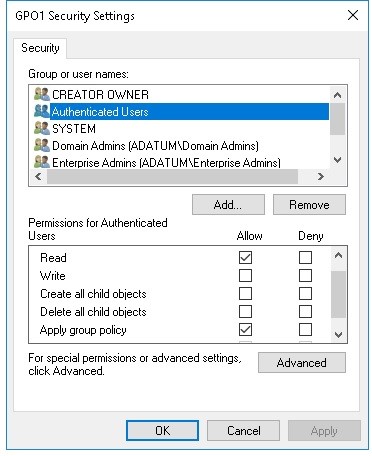Check Deny for Create all child objects
372x456 pixels.
[305, 294]
